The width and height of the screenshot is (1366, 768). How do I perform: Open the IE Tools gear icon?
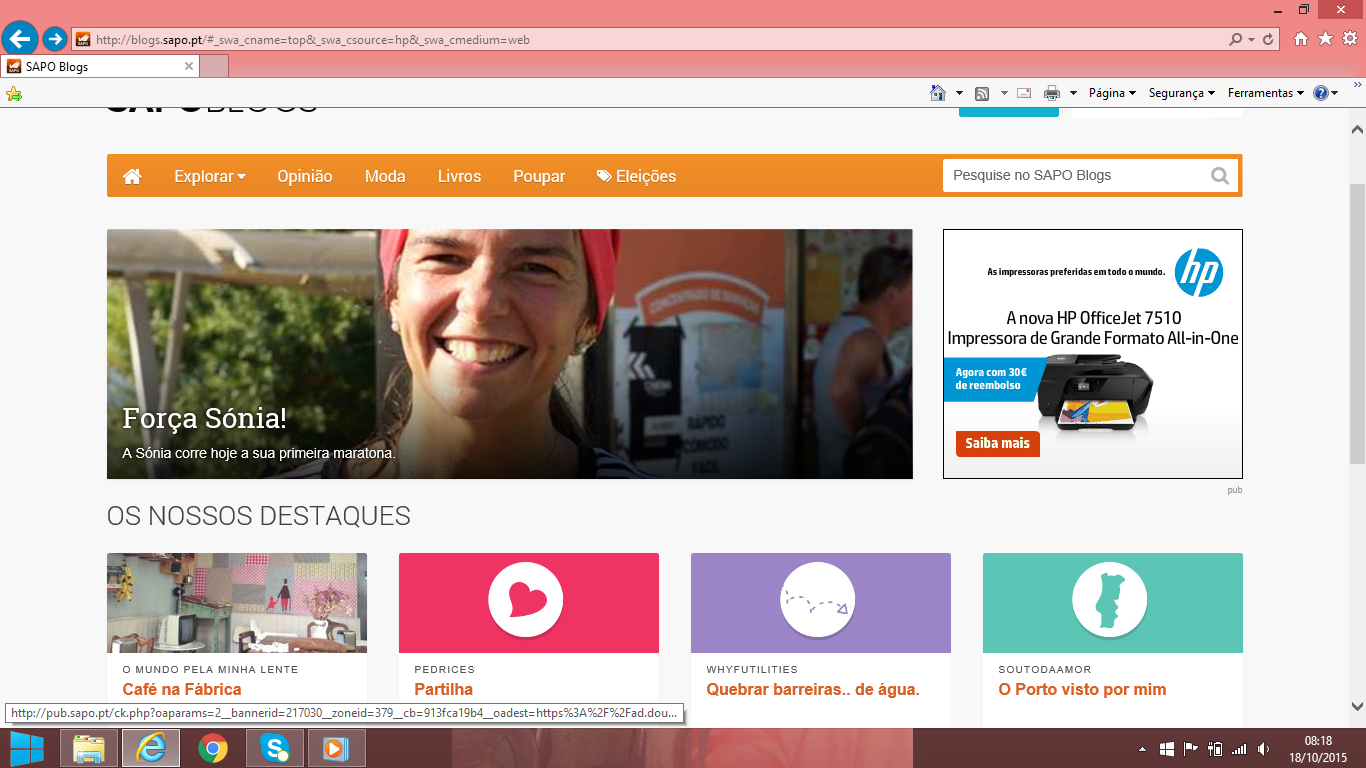click(x=1349, y=39)
